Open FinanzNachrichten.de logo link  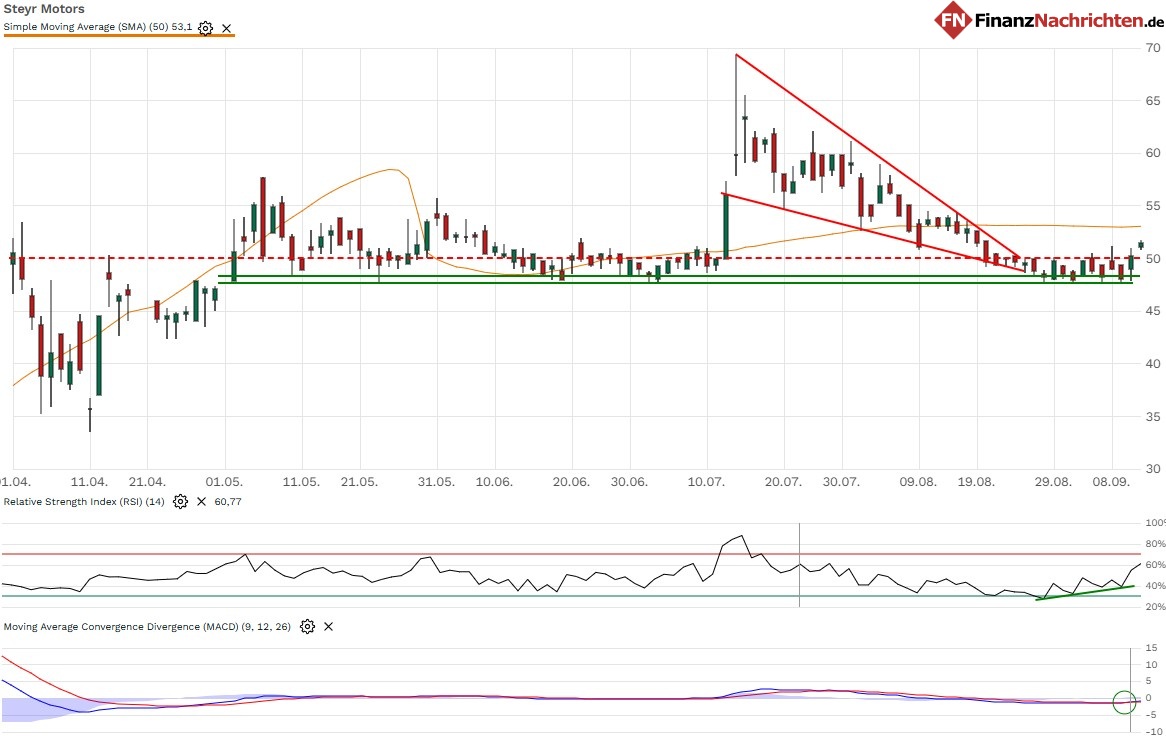(1049, 20)
